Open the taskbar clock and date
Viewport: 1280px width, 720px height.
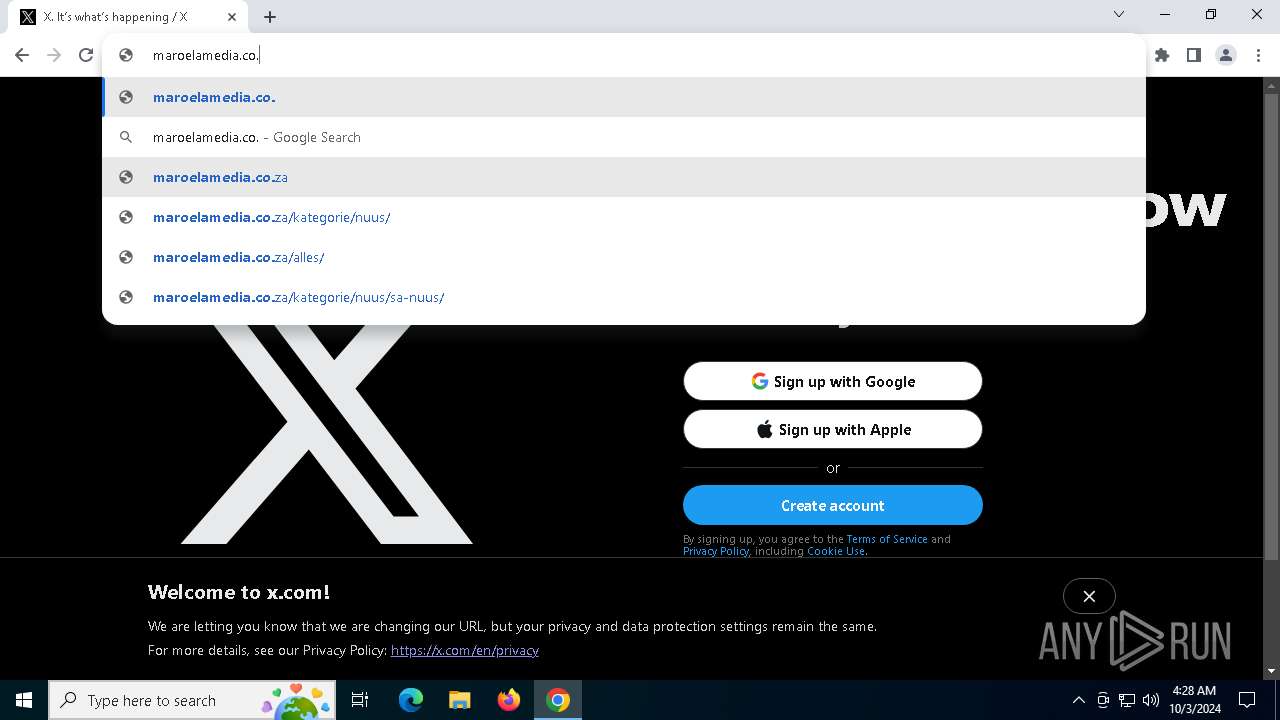[x=1195, y=700]
